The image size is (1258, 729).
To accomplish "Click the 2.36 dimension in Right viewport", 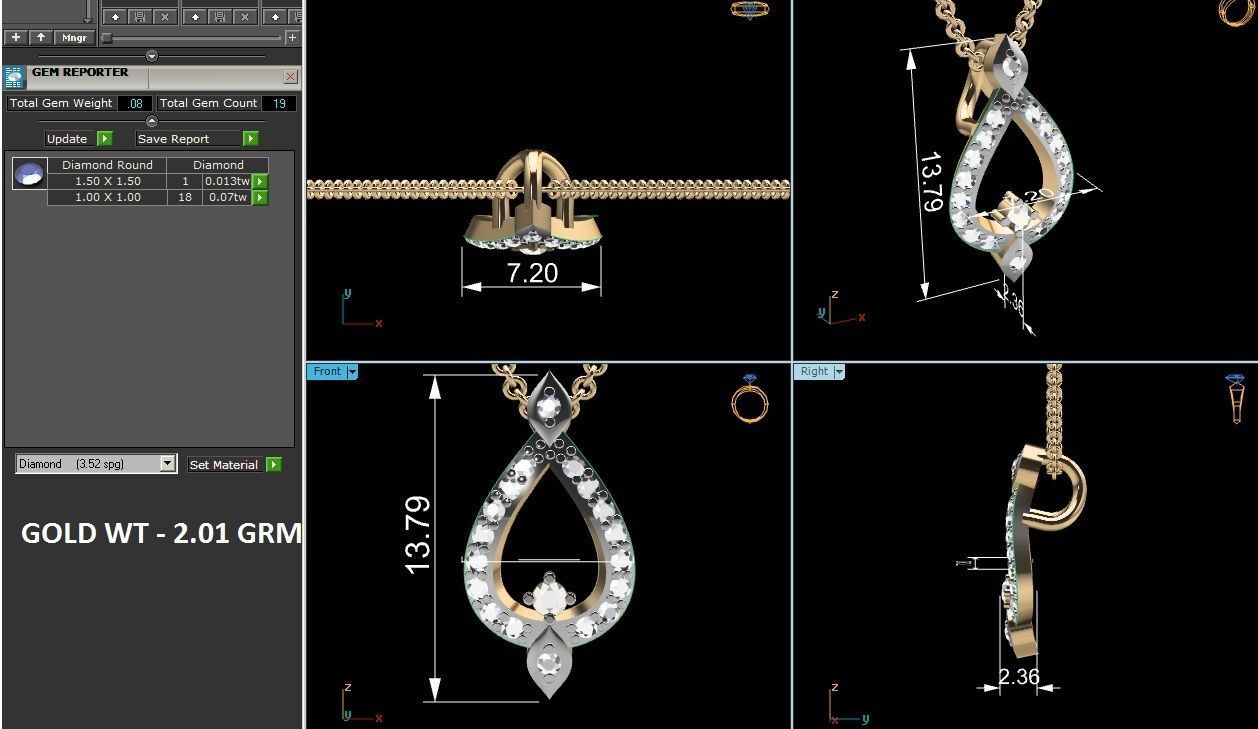I will (x=1019, y=677).
